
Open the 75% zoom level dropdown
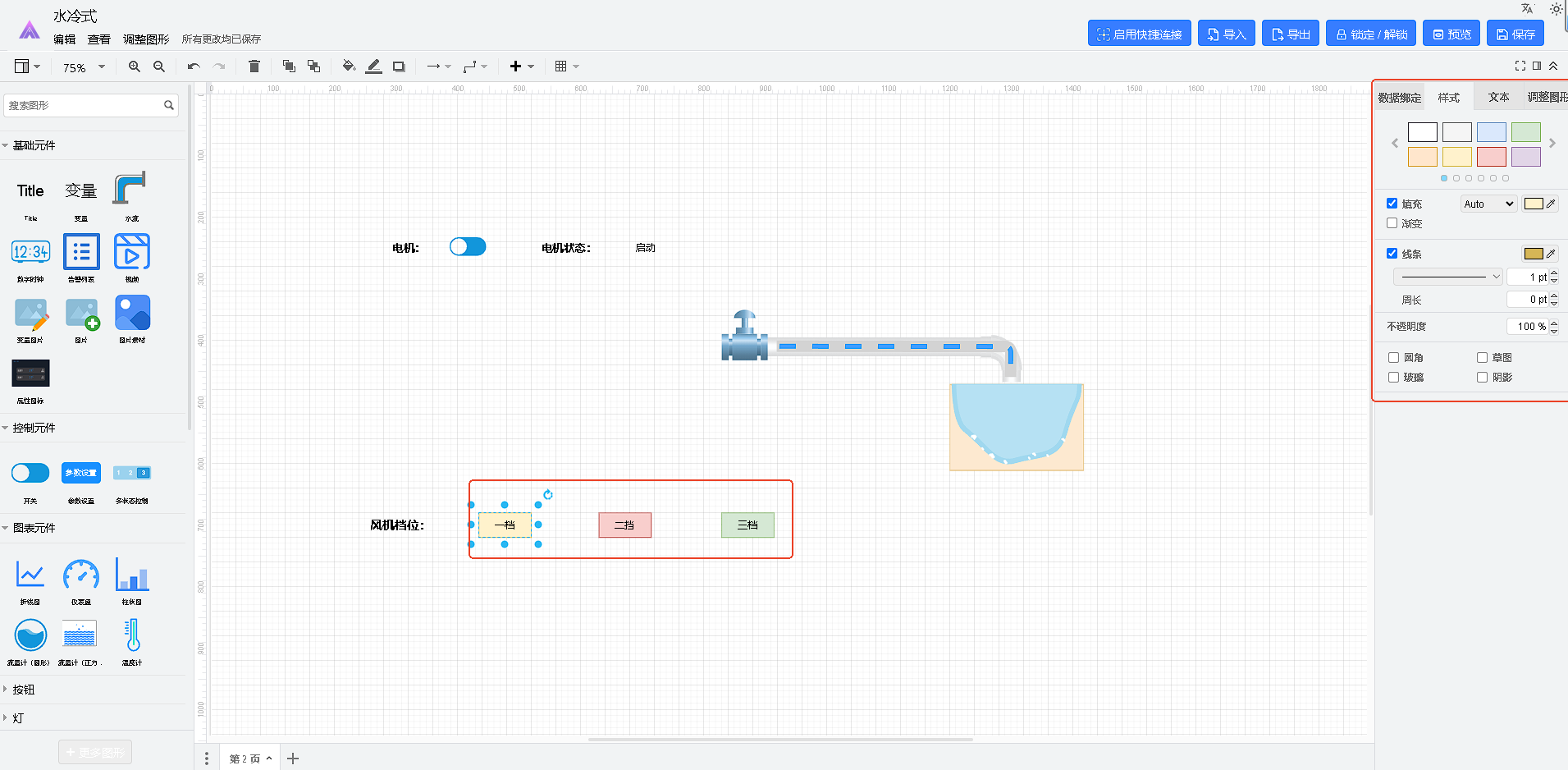pos(84,67)
